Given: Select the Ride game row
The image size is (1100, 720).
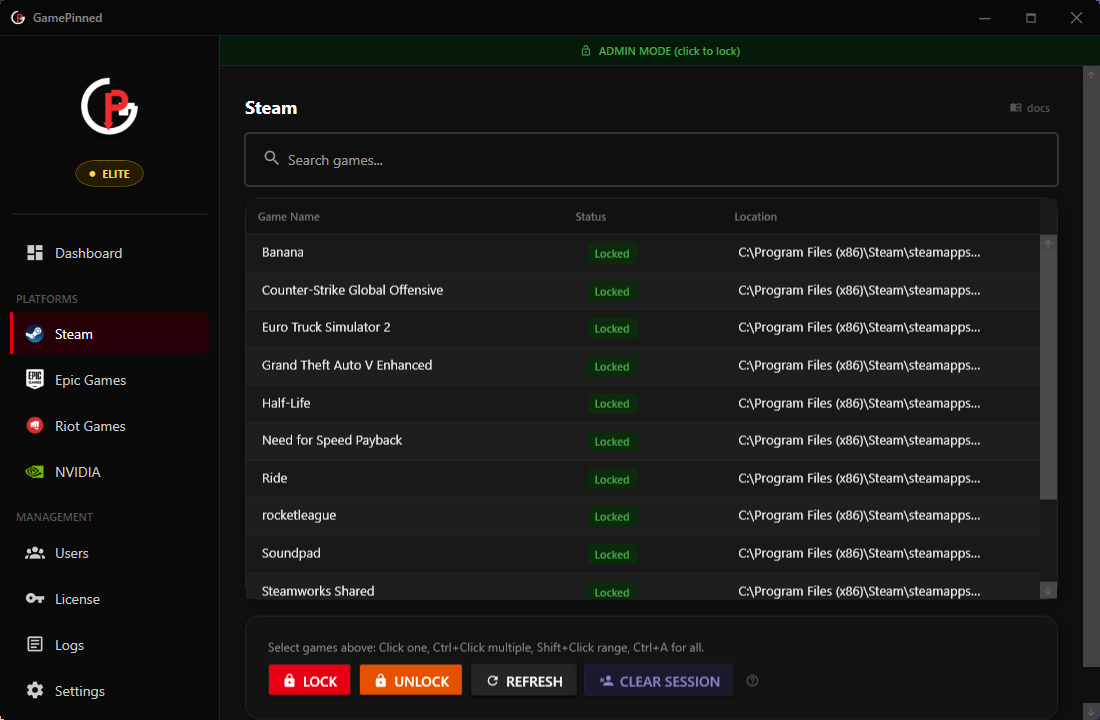Looking at the screenshot, I should 643,479.
